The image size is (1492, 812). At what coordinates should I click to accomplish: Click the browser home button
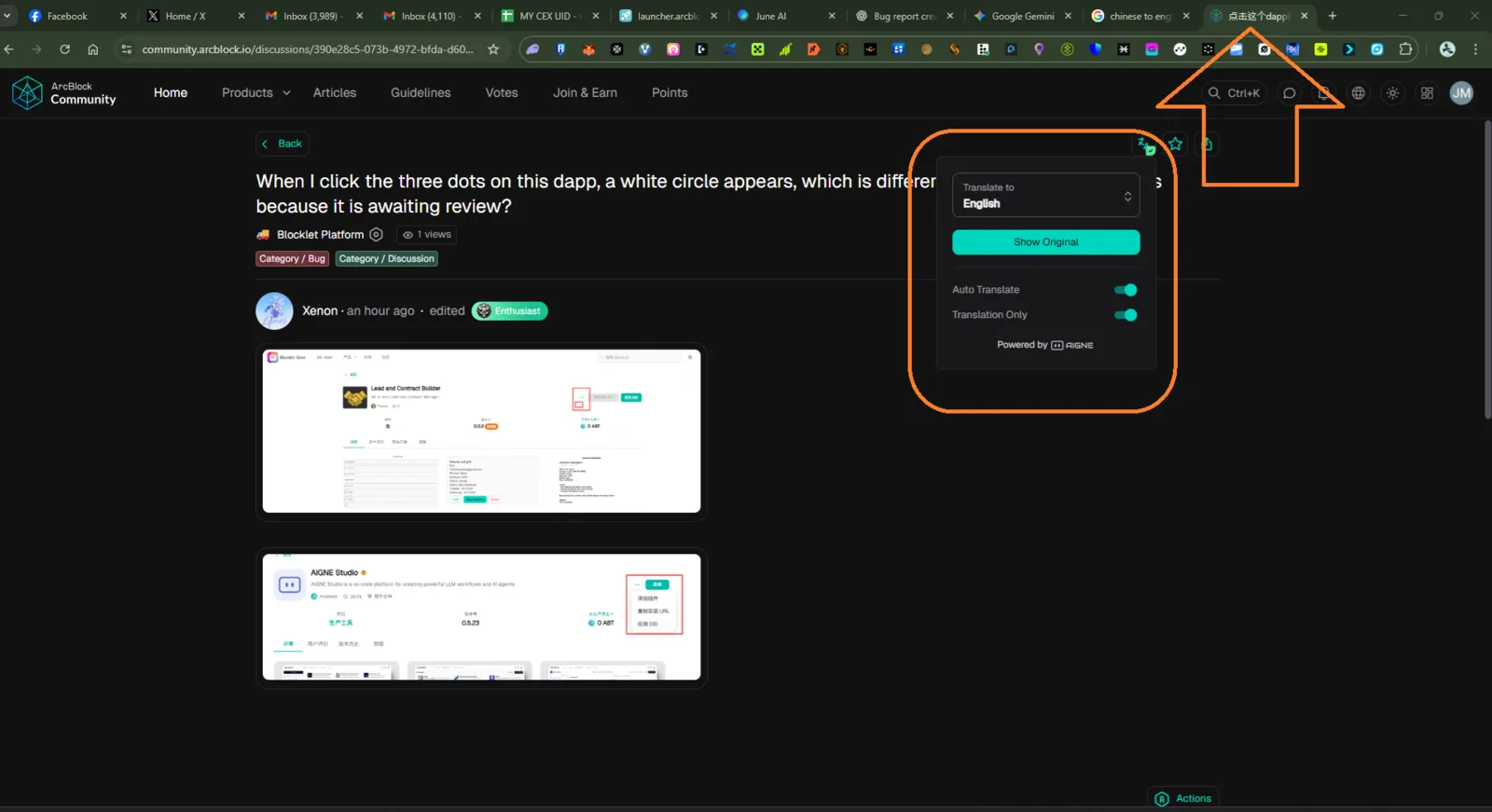pos(92,49)
